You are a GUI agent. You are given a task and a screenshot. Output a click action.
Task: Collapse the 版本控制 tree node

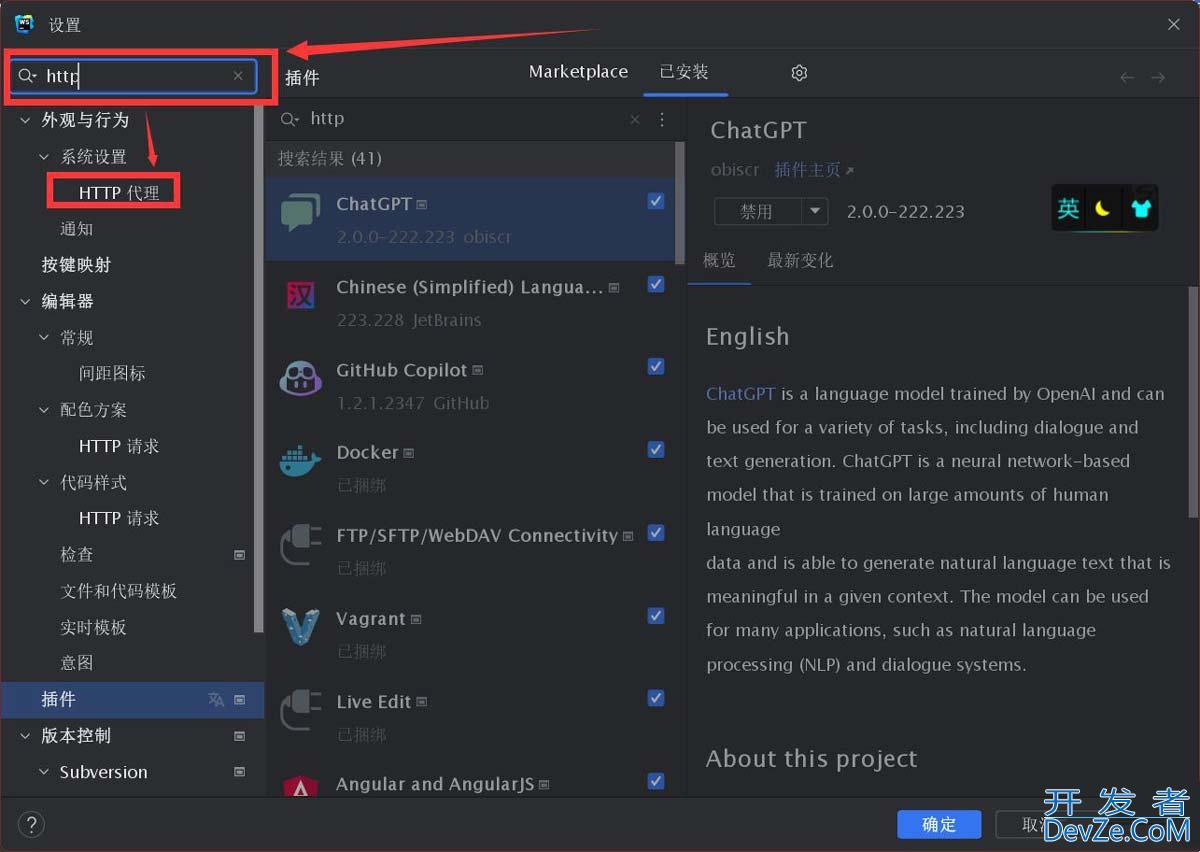pyautogui.click(x=25, y=736)
